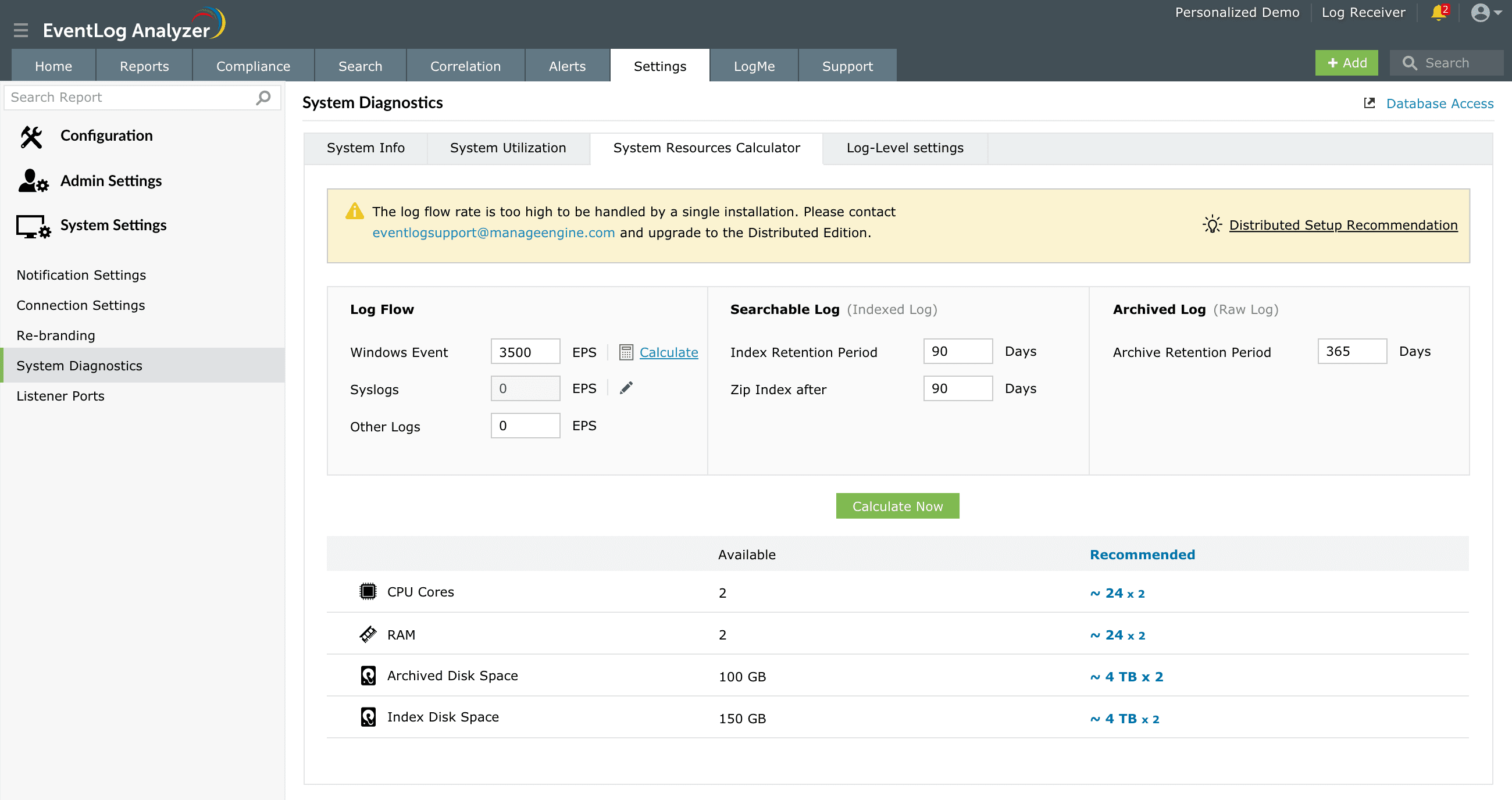Screen dimensions: 1512x800
Task: Switch to the System Utilization tab
Action: [x=508, y=148]
